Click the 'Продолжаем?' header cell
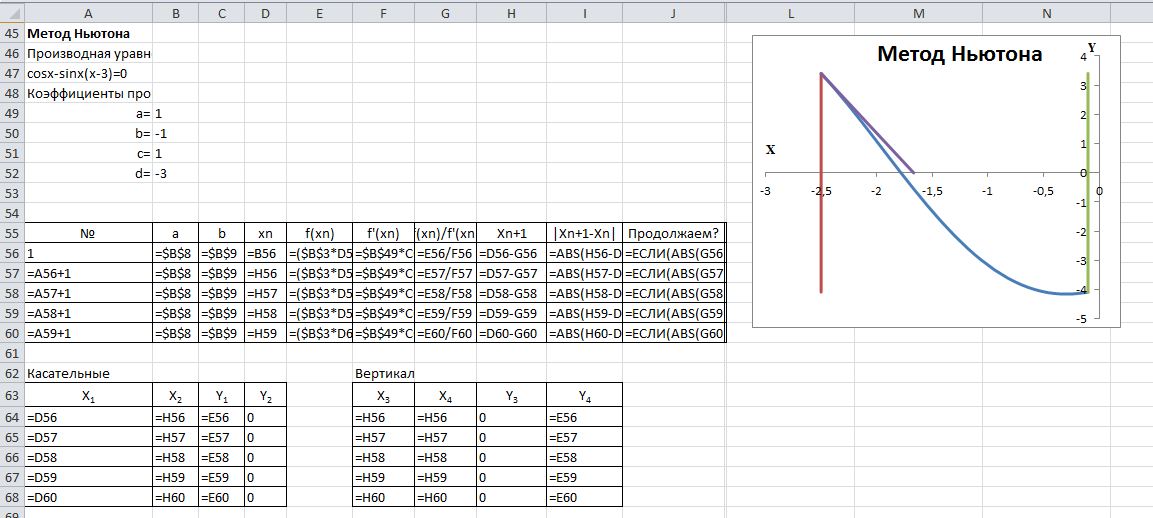The image size is (1153, 518). pyautogui.click(x=674, y=234)
